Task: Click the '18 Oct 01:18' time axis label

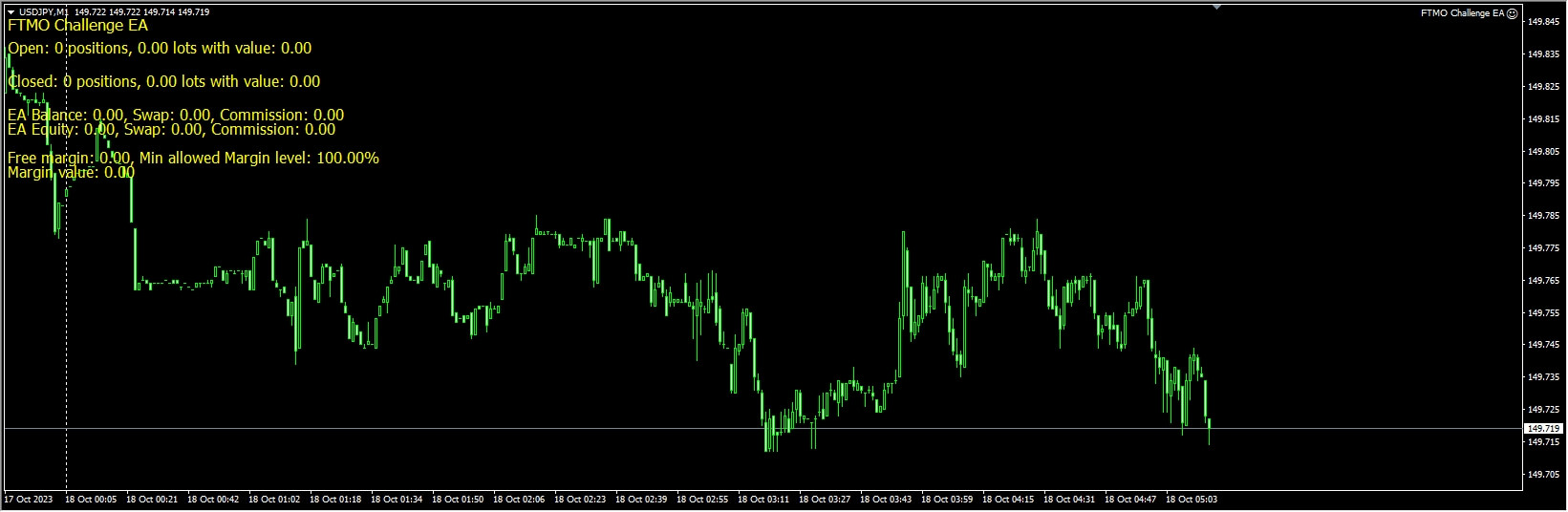Action: tap(335, 500)
